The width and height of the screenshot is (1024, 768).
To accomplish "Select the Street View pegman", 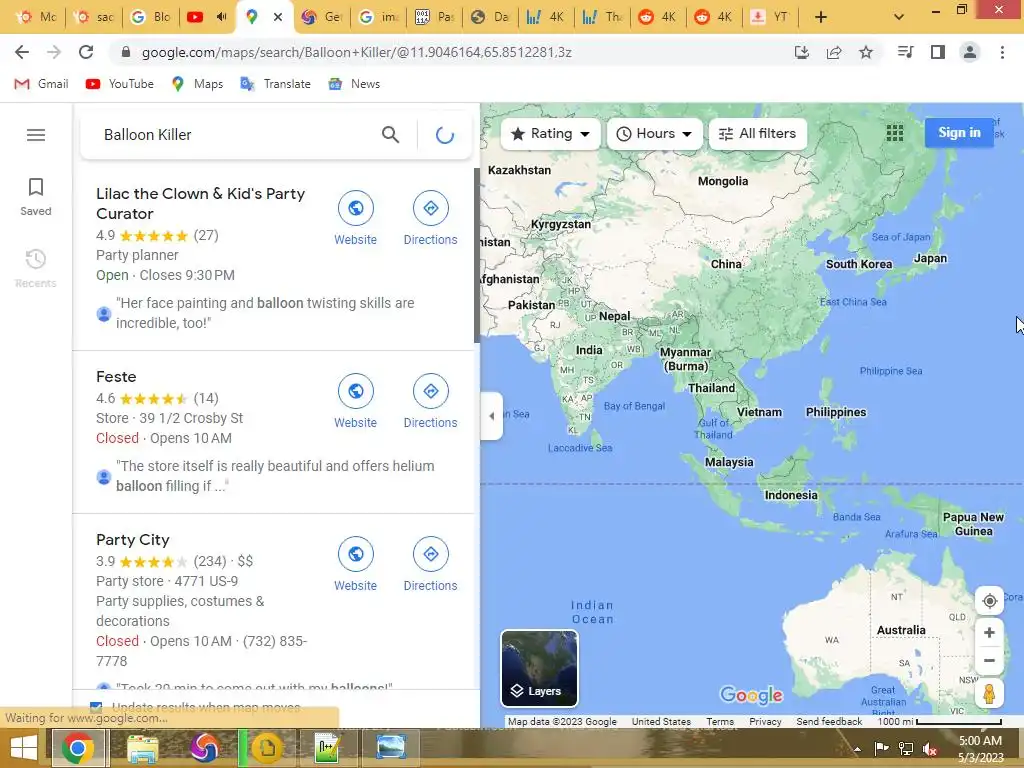I will click(989, 694).
